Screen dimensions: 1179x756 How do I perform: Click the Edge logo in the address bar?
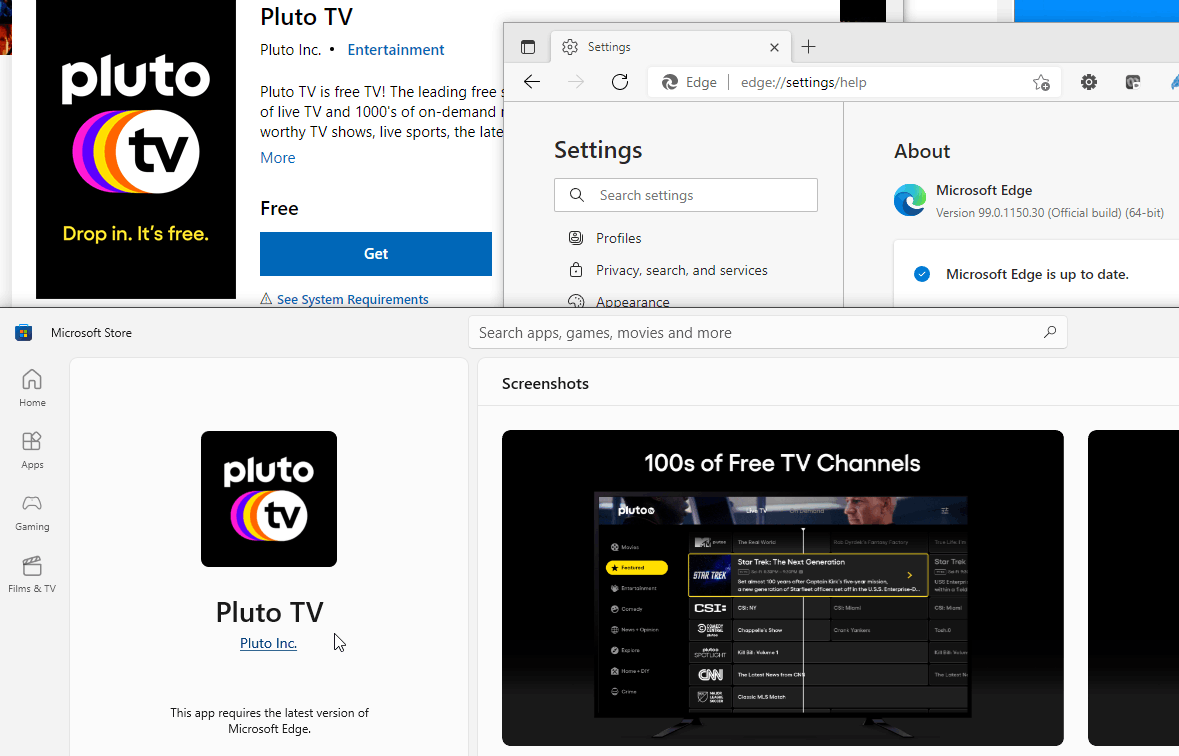[x=670, y=83]
